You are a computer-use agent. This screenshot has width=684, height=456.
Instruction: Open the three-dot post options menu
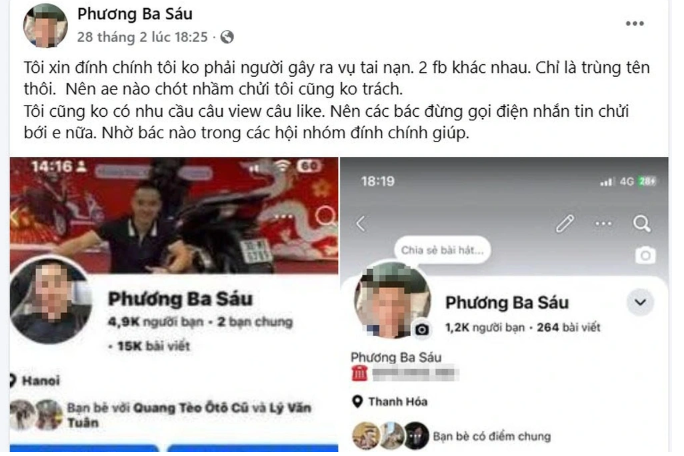click(x=634, y=24)
